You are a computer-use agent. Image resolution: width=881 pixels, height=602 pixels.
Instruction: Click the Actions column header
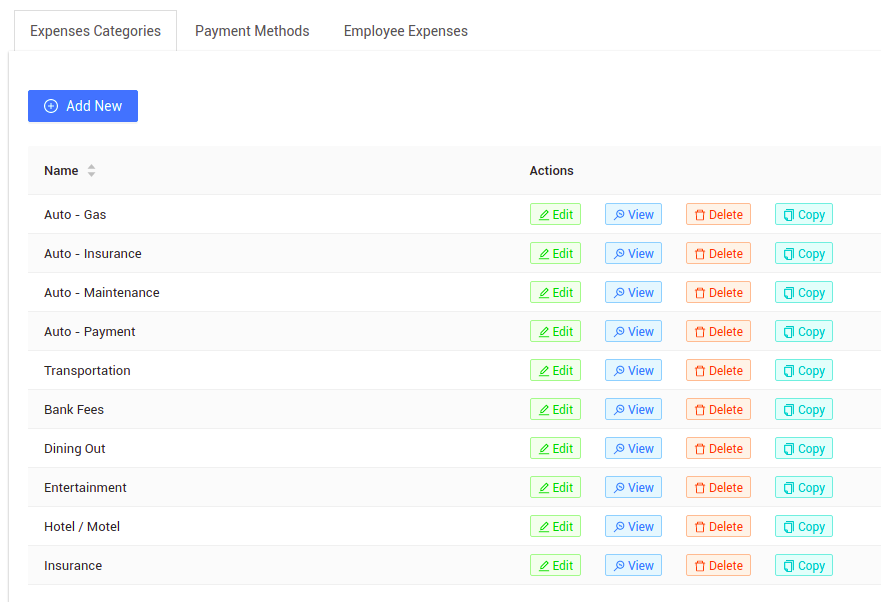(551, 171)
